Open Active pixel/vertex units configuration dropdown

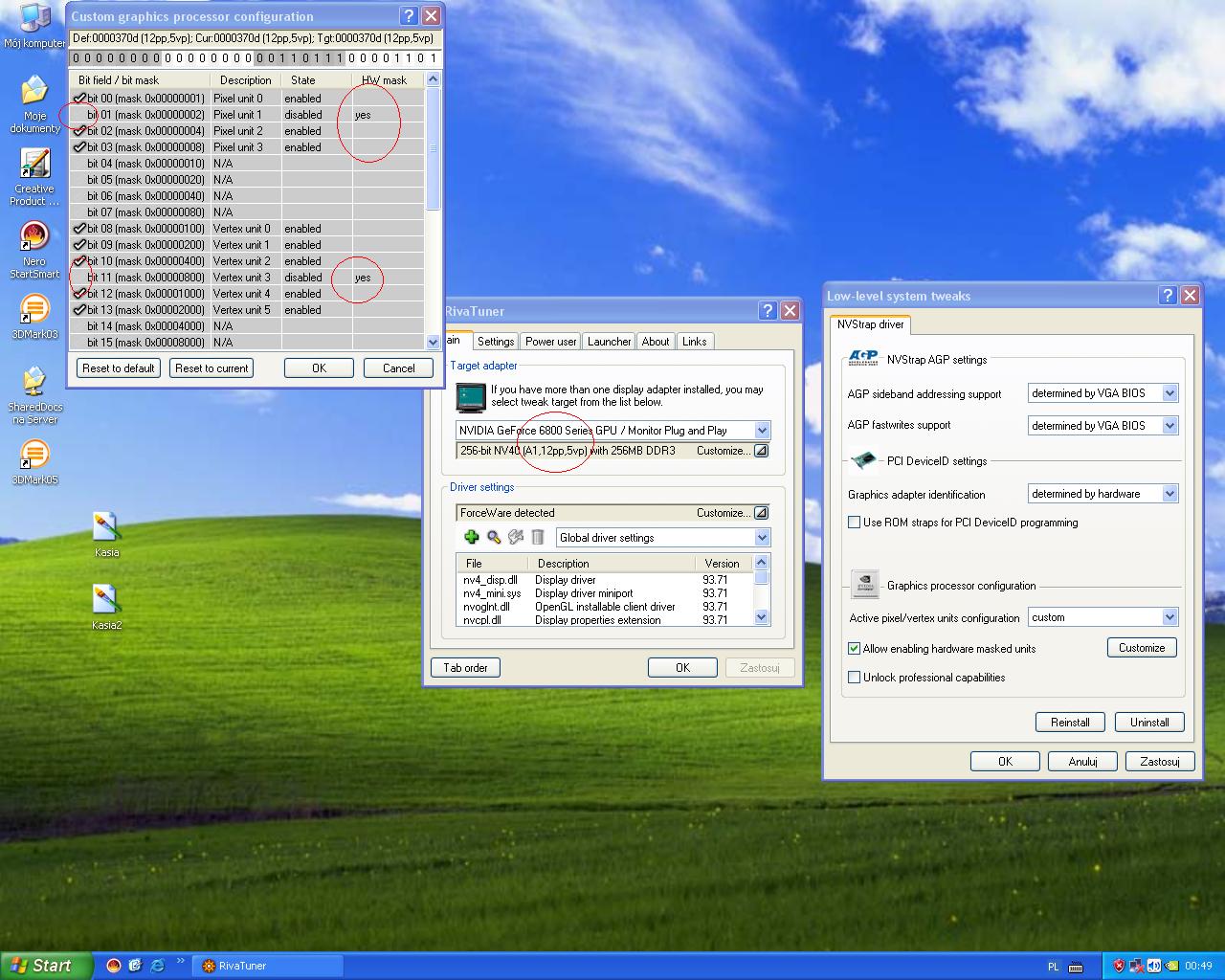[x=1169, y=617]
